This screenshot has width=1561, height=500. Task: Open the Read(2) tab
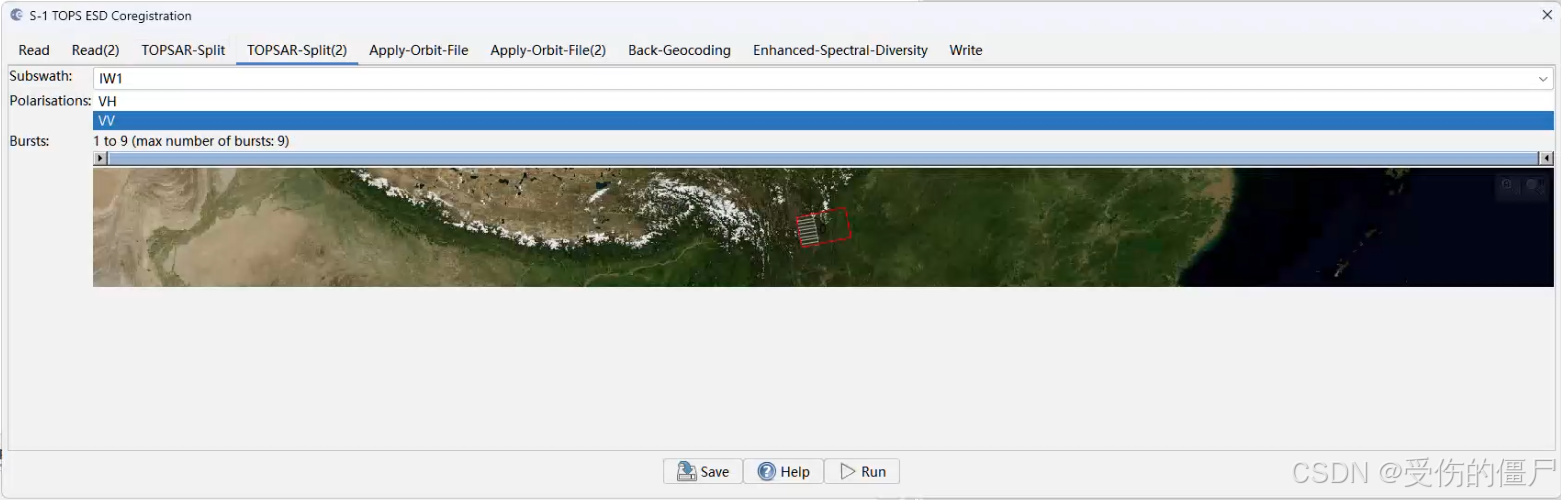point(95,50)
